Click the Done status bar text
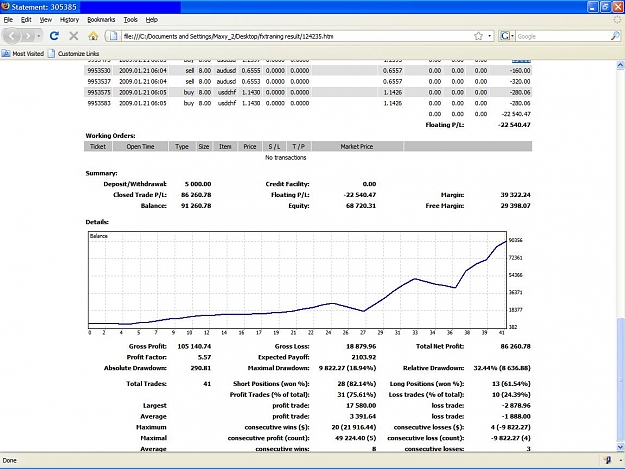This screenshot has width=625, height=469. pyautogui.click(x=10, y=460)
